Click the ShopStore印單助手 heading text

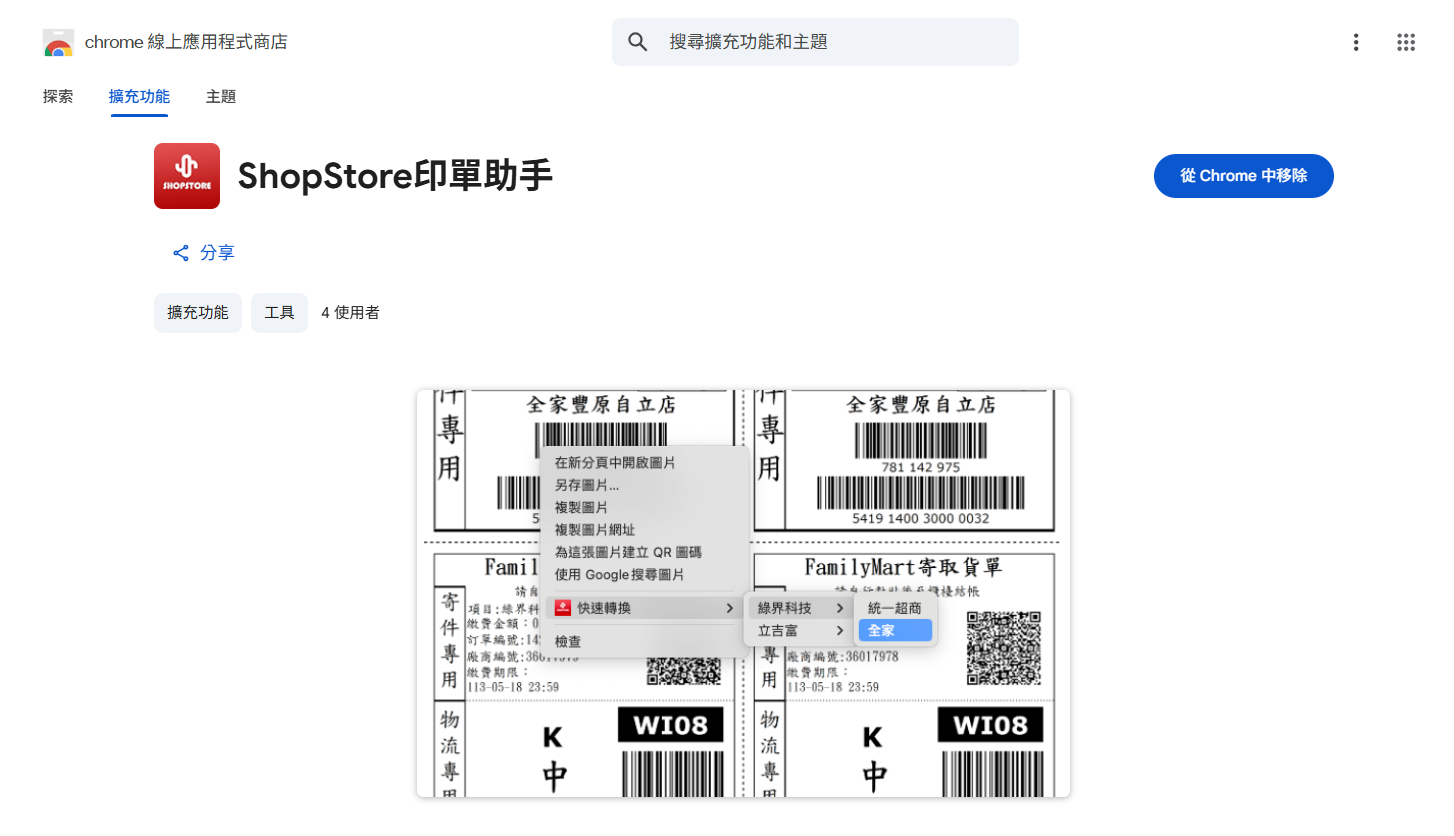pos(395,176)
